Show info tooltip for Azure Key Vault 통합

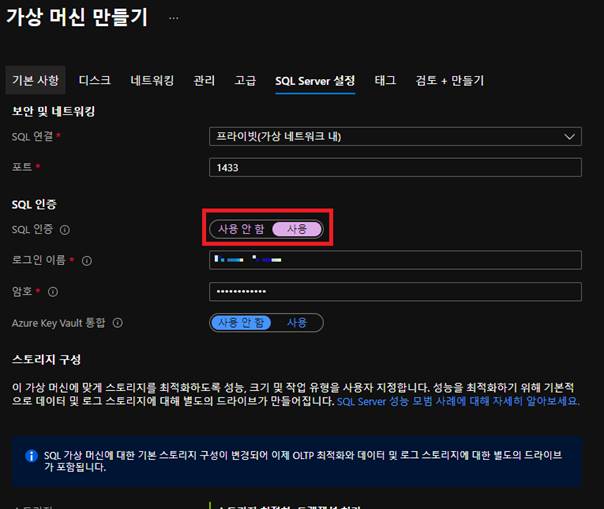pyautogui.click(x=117, y=323)
